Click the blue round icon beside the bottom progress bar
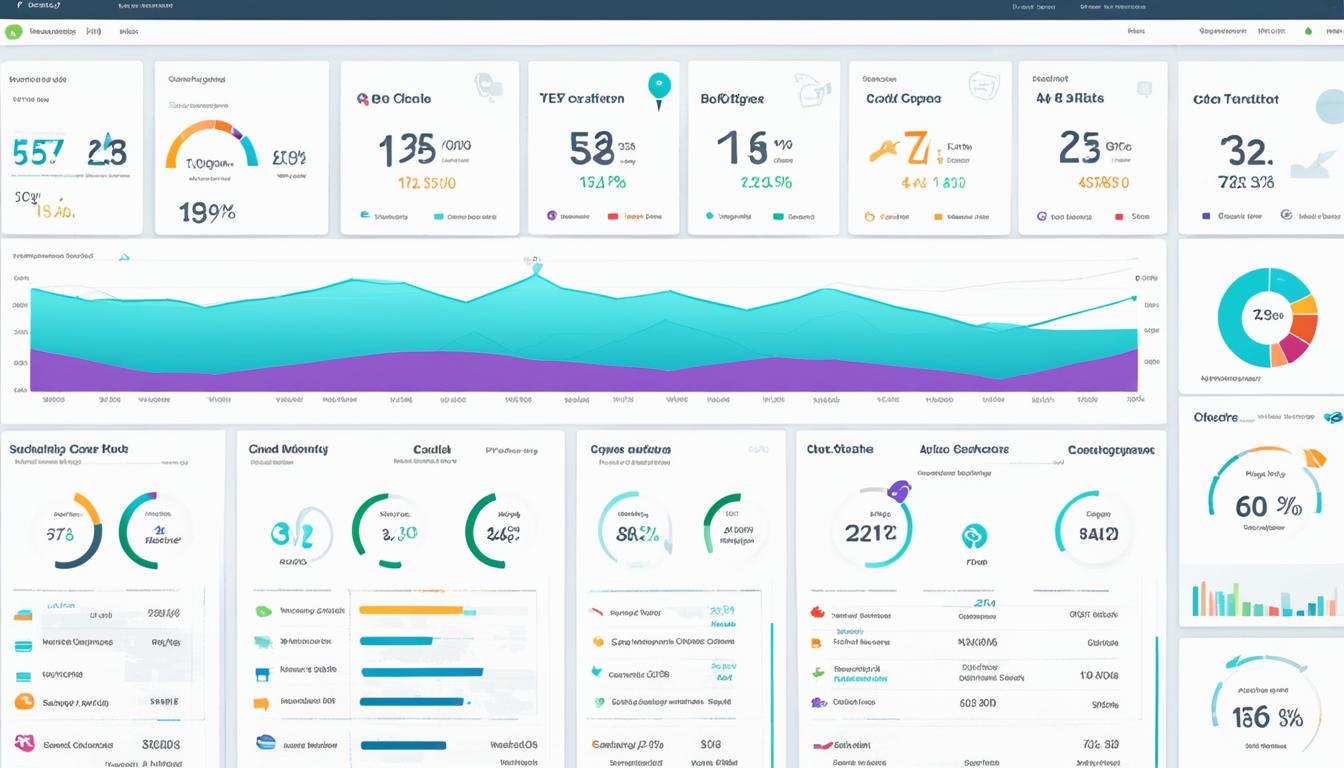The height and width of the screenshot is (768, 1344). pos(266,742)
